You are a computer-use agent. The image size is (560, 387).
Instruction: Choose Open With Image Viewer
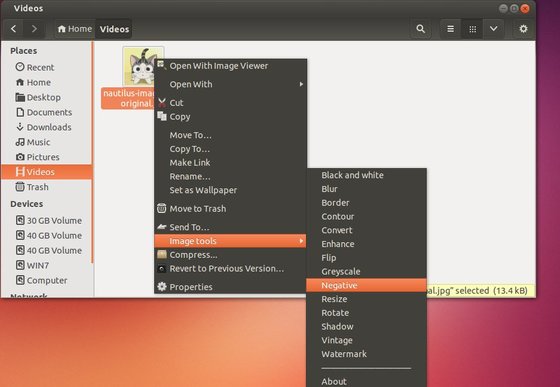(x=230, y=66)
